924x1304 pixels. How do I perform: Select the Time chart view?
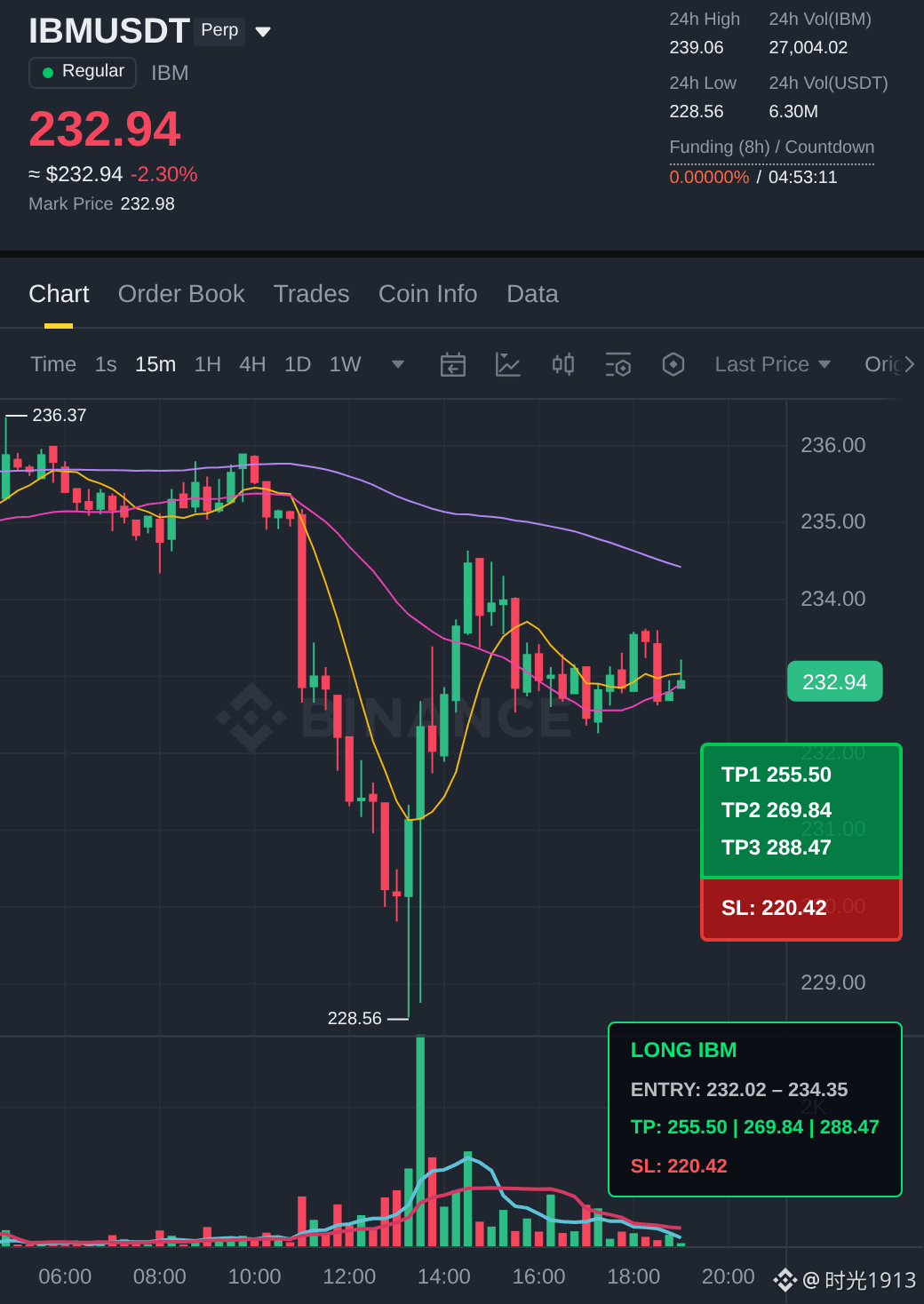click(53, 364)
